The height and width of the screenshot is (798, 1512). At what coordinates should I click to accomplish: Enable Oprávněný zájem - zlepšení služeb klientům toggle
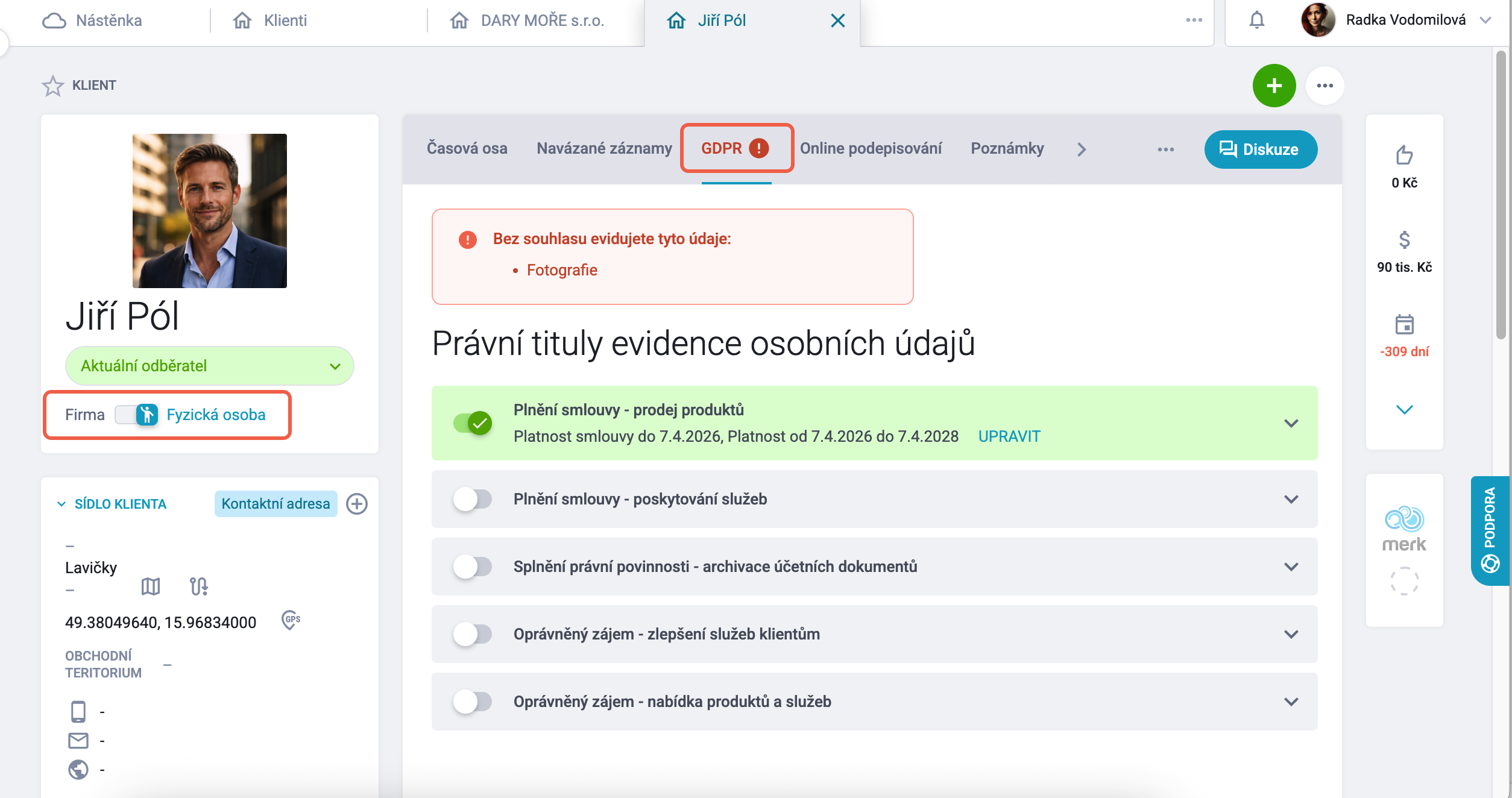(473, 634)
